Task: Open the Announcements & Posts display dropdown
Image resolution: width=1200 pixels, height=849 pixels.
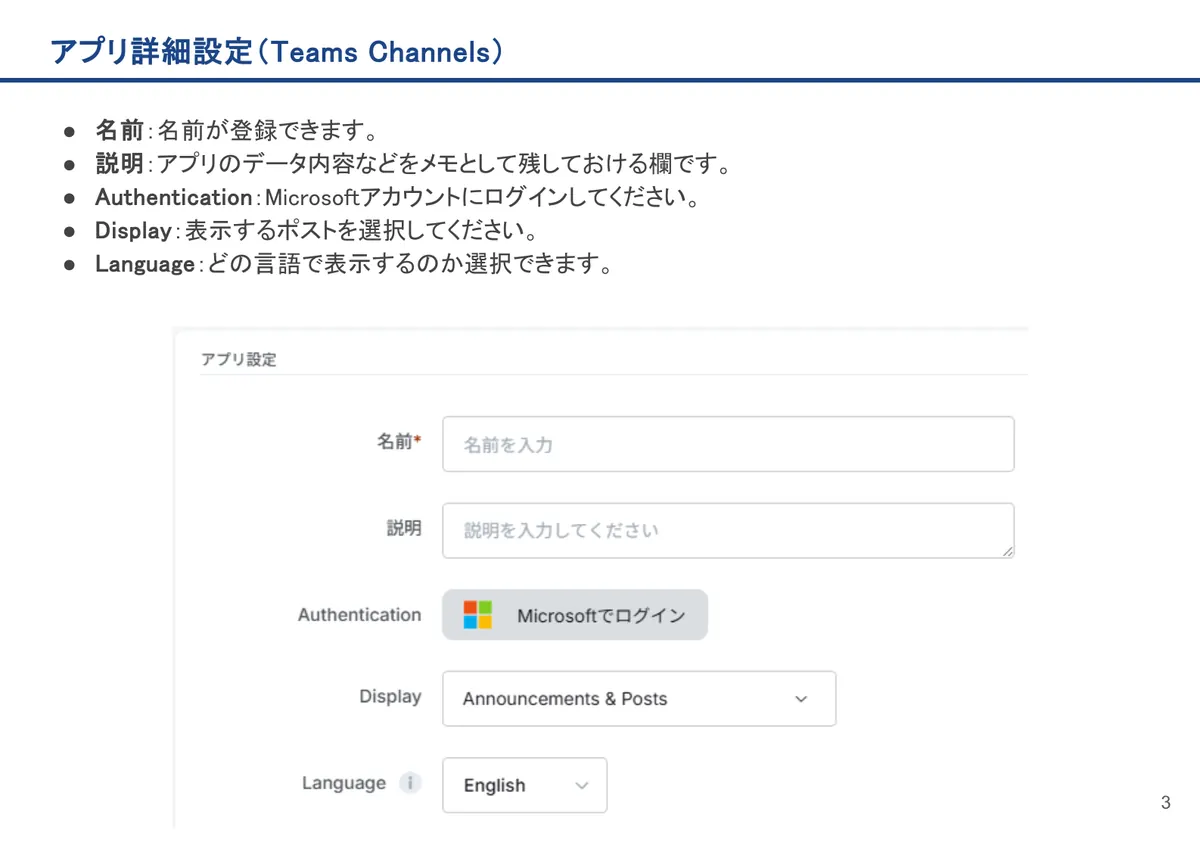Action: [639, 698]
